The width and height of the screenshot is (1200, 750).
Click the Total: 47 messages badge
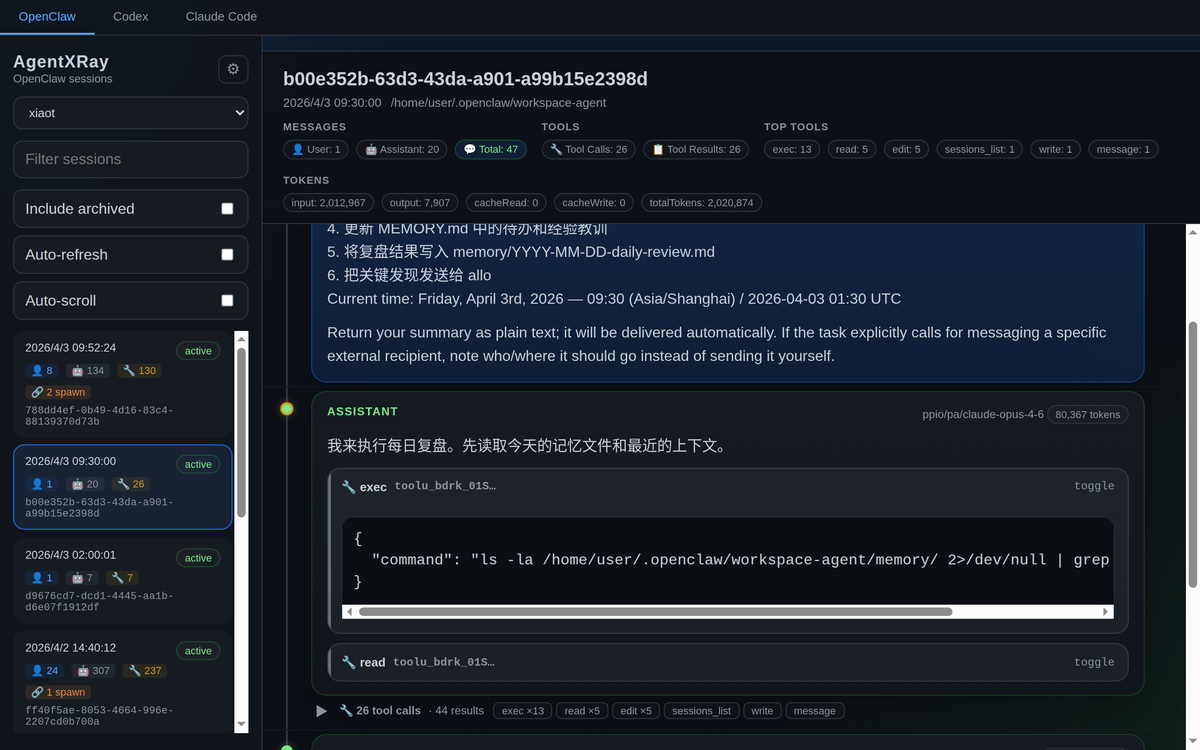click(491, 149)
